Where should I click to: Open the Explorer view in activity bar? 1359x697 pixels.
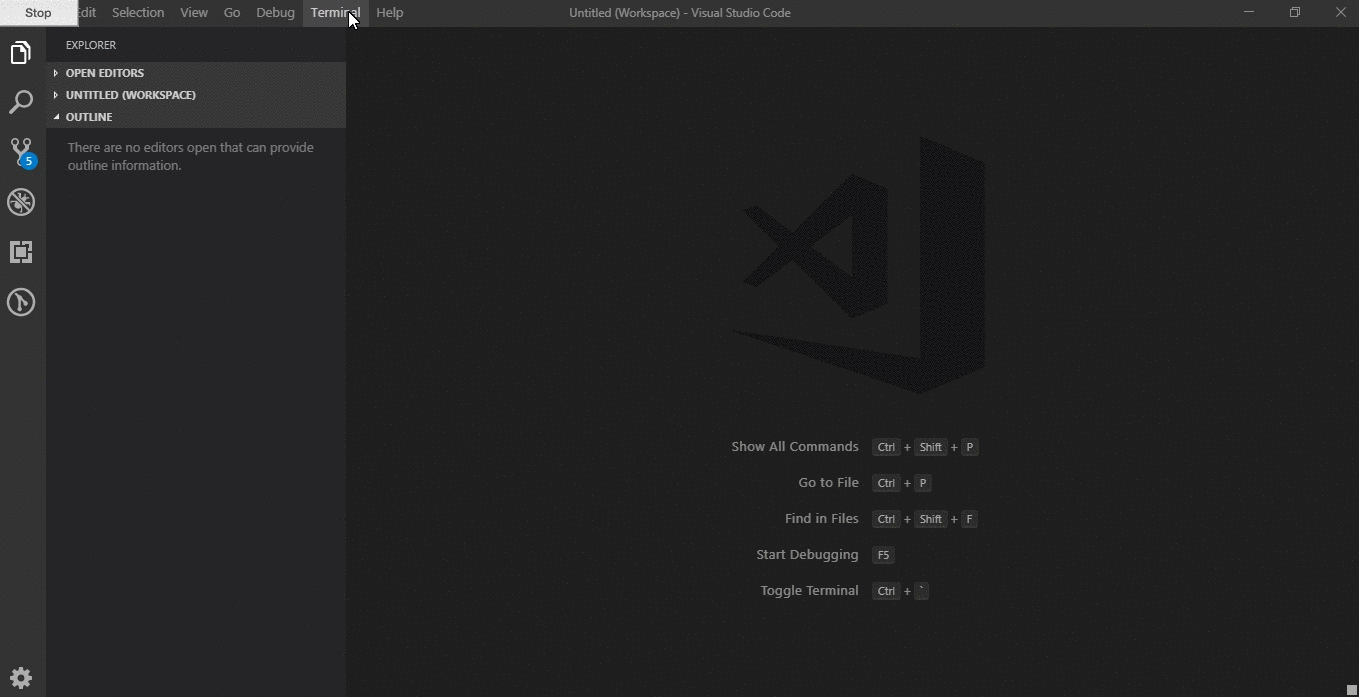tap(21, 53)
